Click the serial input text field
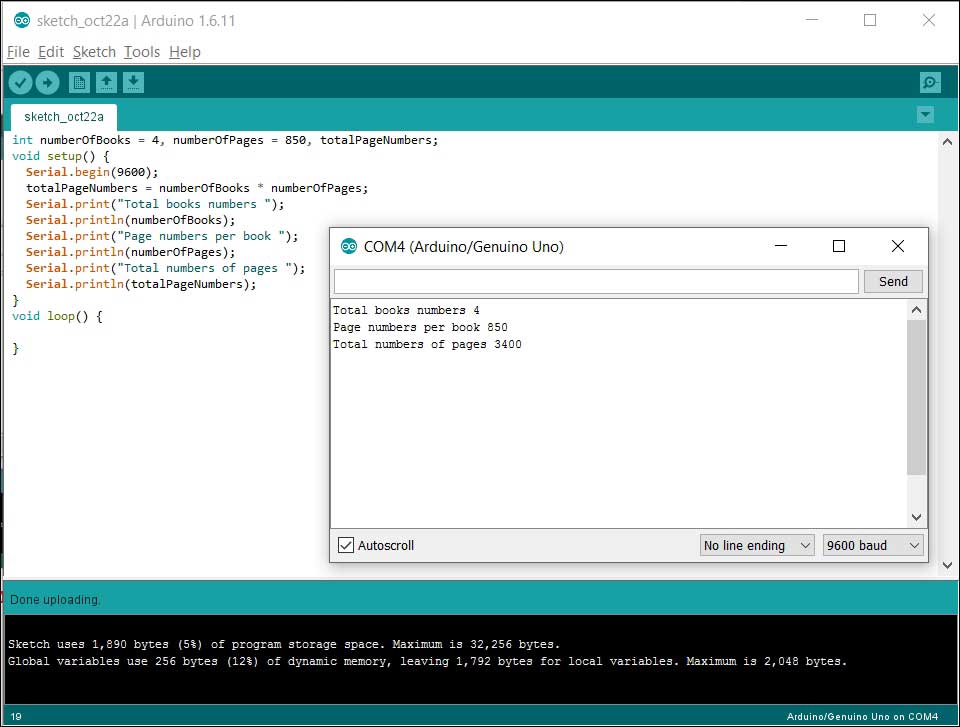Image resolution: width=960 pixels, height=727 pixels. [596, 282]
